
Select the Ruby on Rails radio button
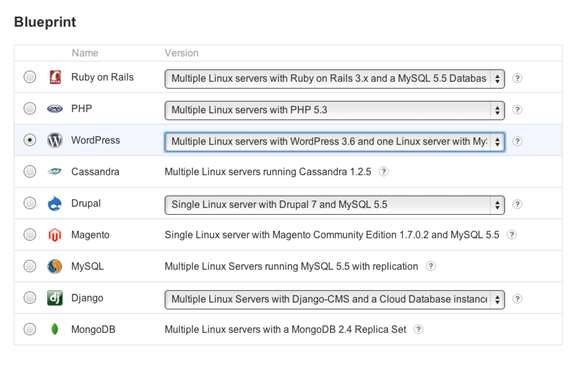(x=30, y=77)
